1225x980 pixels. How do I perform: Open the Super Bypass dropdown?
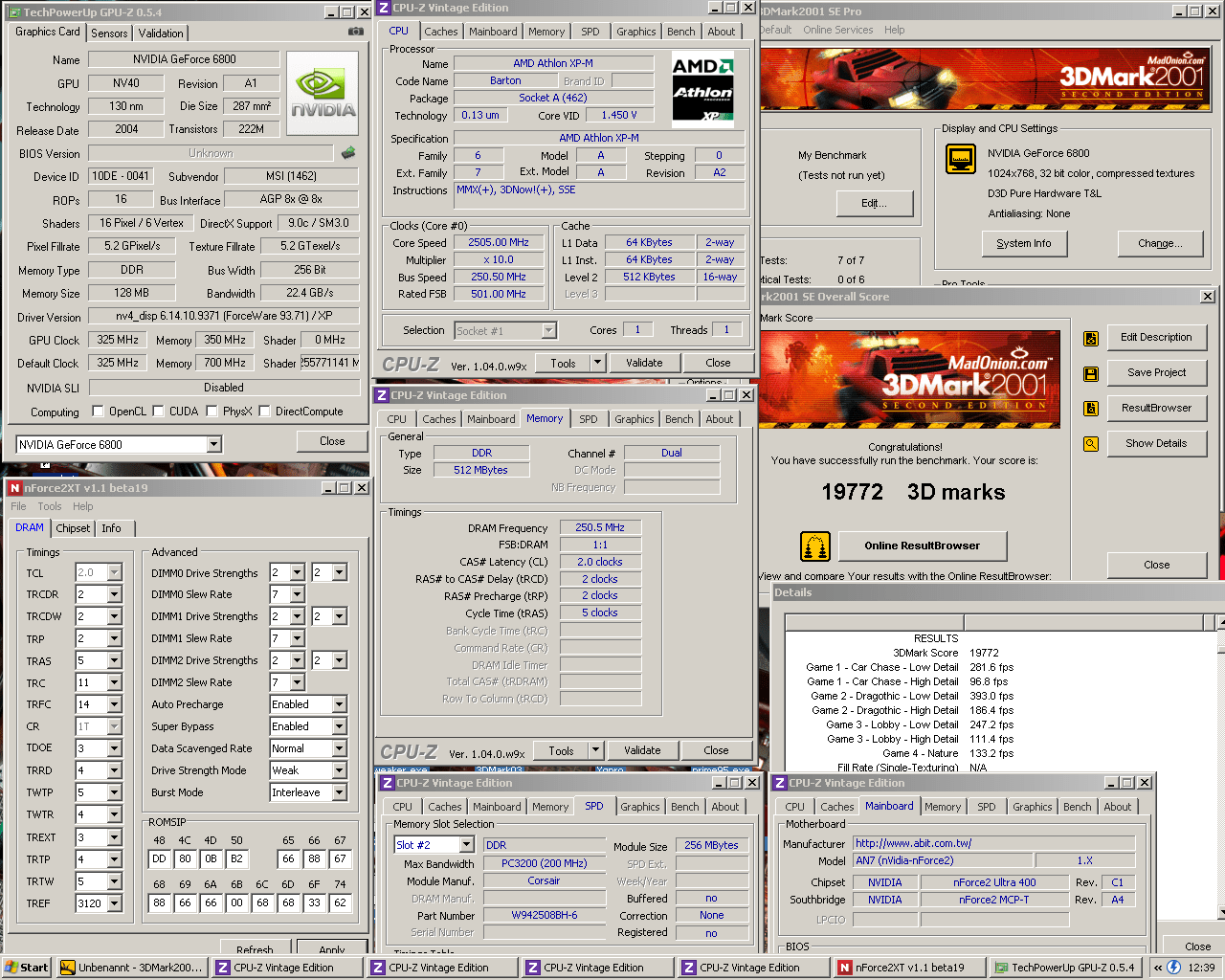pyautogui.click(x=339, y=726)
